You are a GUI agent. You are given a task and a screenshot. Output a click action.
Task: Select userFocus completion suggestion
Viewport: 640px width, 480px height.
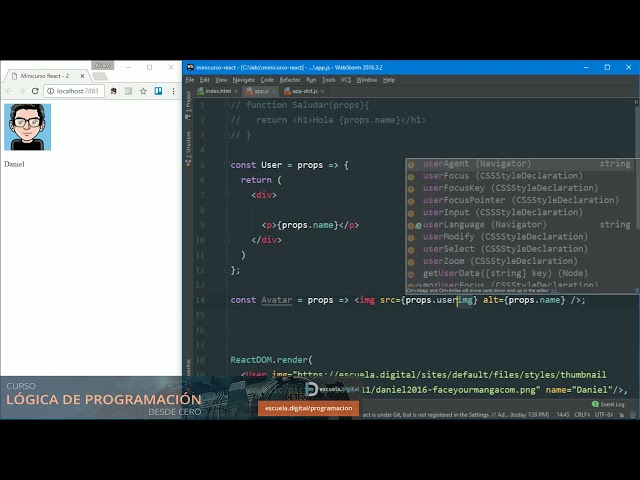520,176
